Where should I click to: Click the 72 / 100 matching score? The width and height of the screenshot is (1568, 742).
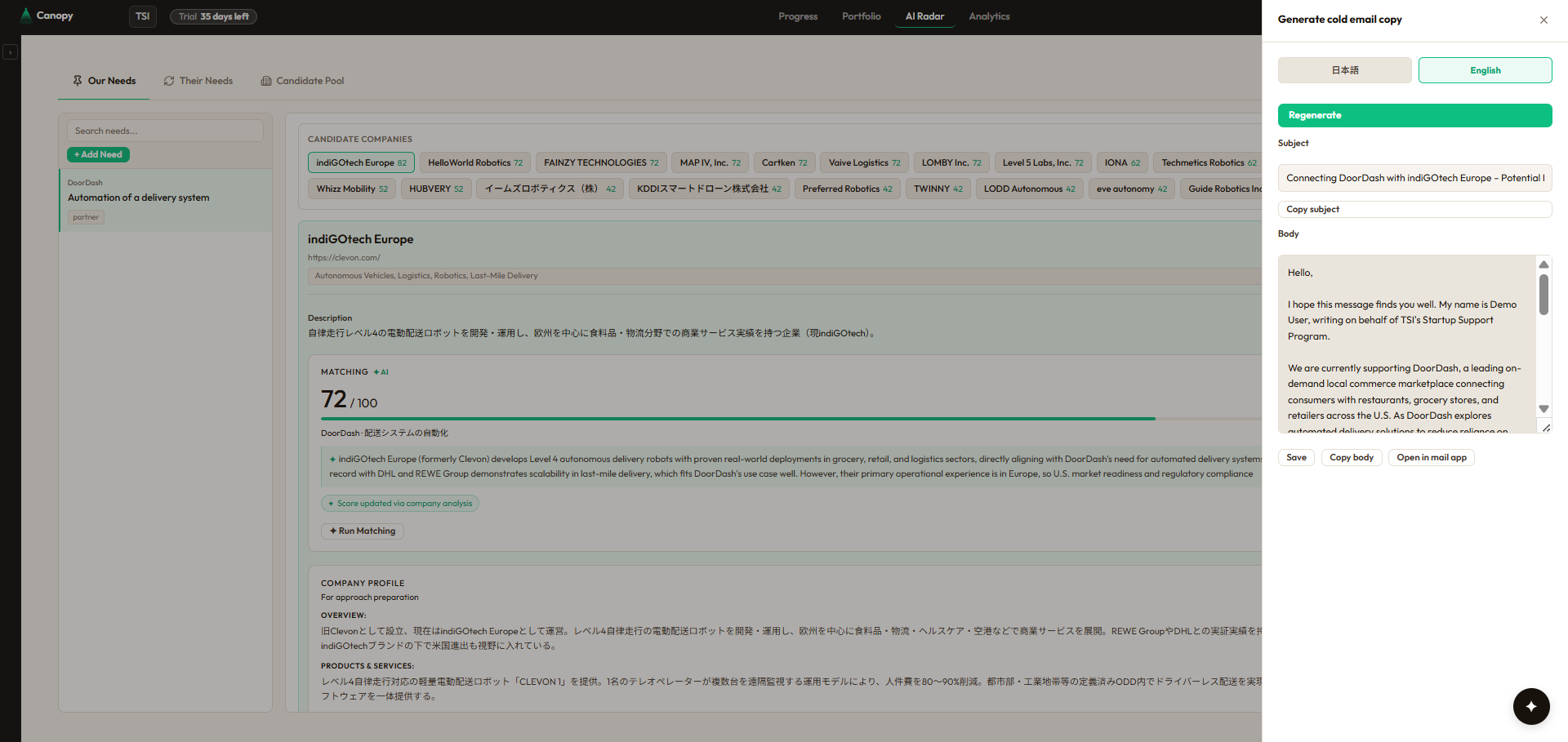(x=349, y=399)
